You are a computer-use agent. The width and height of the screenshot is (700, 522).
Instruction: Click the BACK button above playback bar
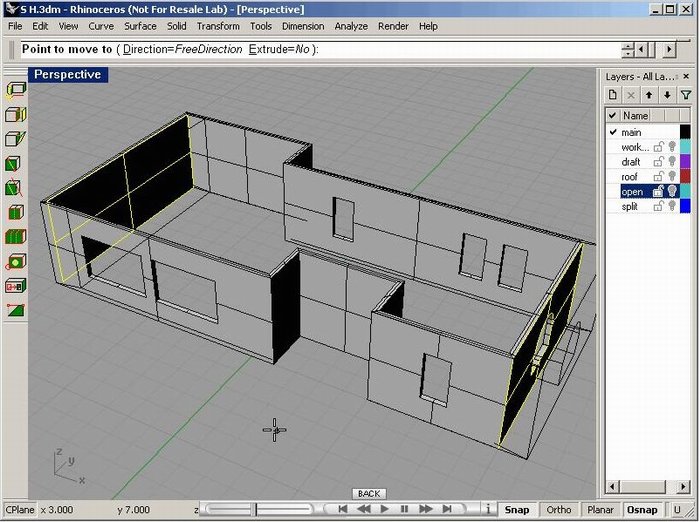(369, 494)
